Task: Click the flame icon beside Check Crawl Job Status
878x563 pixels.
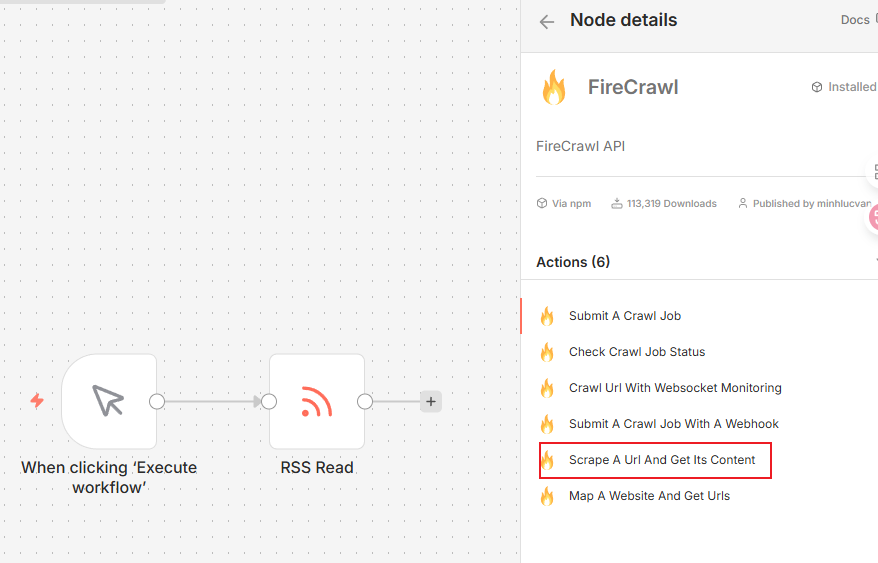Action: coord(547,352)
